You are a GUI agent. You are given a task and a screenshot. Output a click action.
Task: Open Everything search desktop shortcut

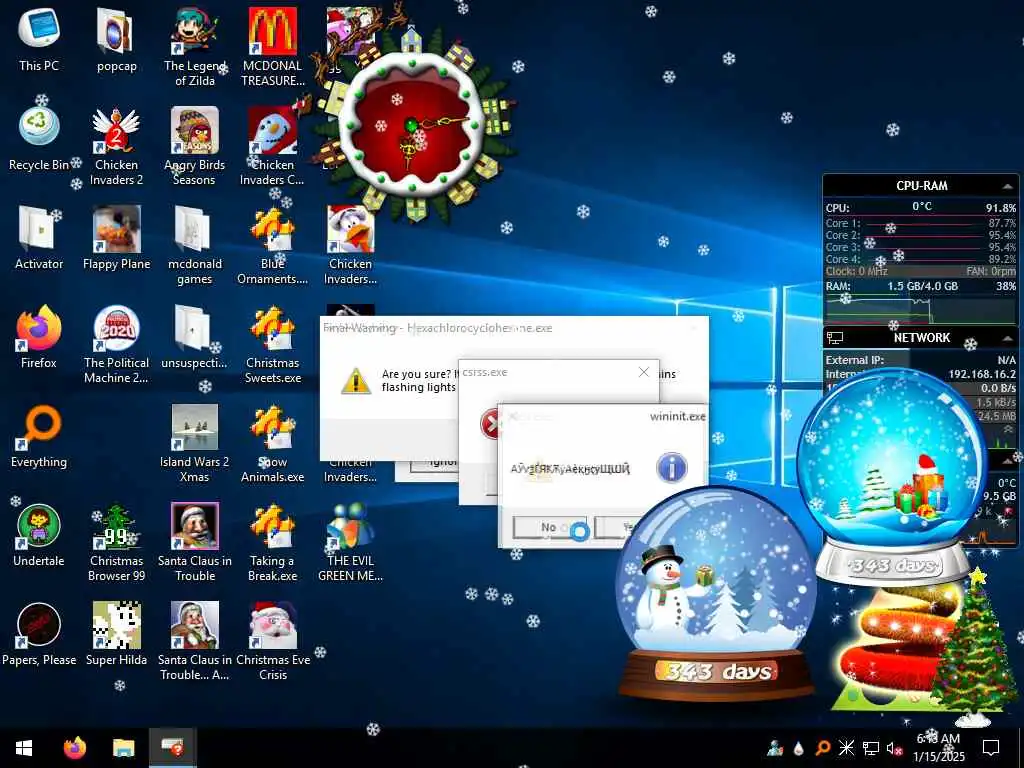[x=39, y=436]
